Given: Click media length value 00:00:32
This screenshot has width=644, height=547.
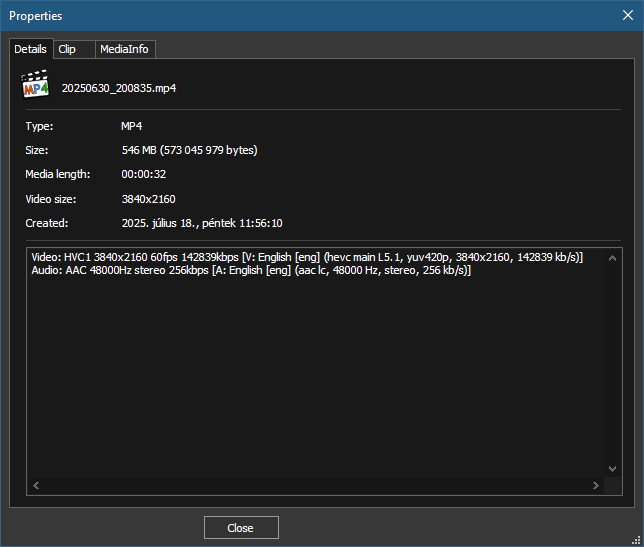Looking at the screenshot, I should click(144, 174).
